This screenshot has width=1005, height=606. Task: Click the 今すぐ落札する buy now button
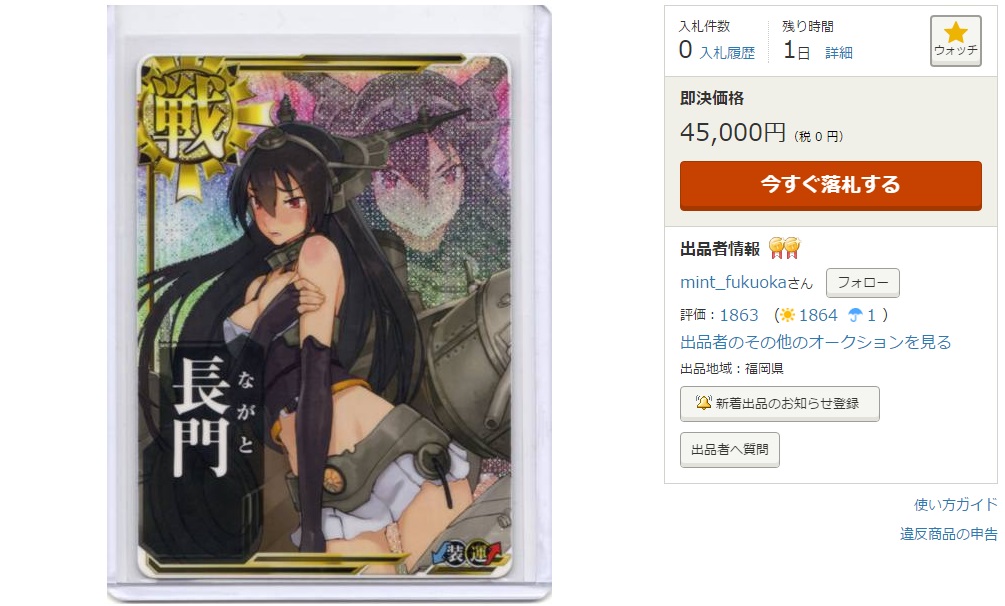[831, 185]
